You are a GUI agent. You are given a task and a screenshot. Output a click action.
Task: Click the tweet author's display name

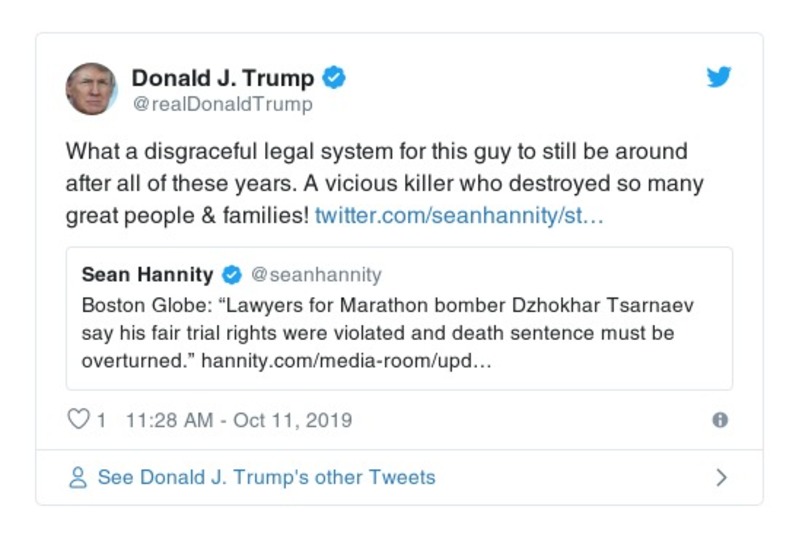[x=223, y=78]
